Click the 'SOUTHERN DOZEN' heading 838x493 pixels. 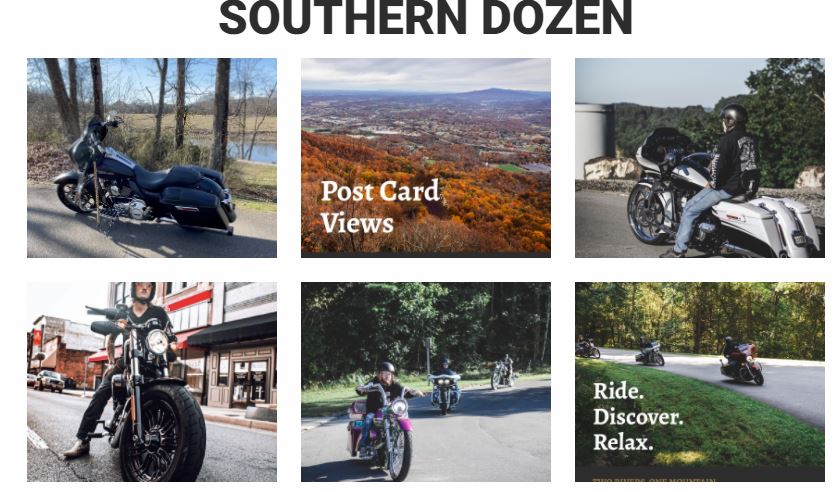[426, 18]
